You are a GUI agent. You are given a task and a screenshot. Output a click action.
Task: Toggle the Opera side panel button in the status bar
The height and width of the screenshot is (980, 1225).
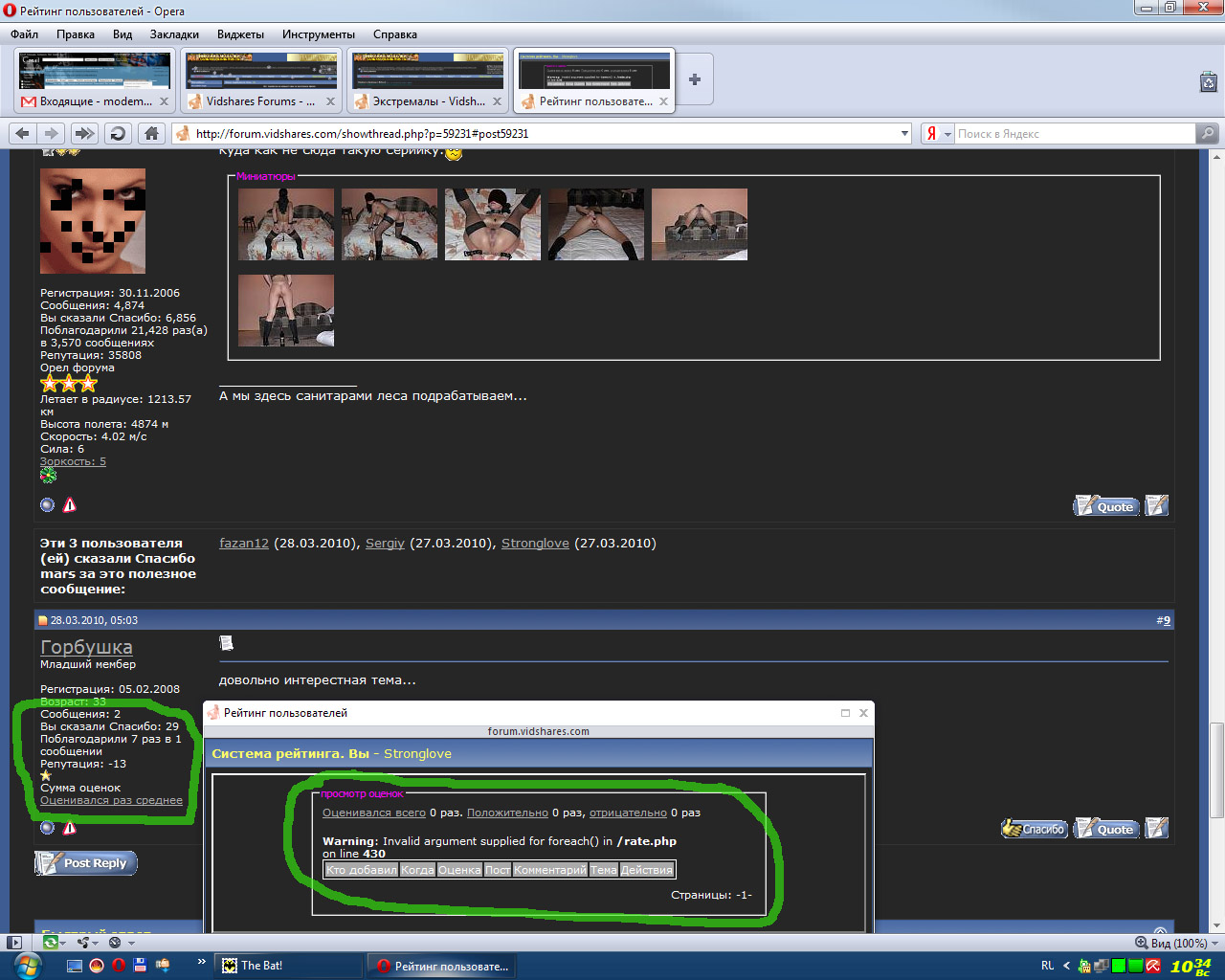coord(14,943)
